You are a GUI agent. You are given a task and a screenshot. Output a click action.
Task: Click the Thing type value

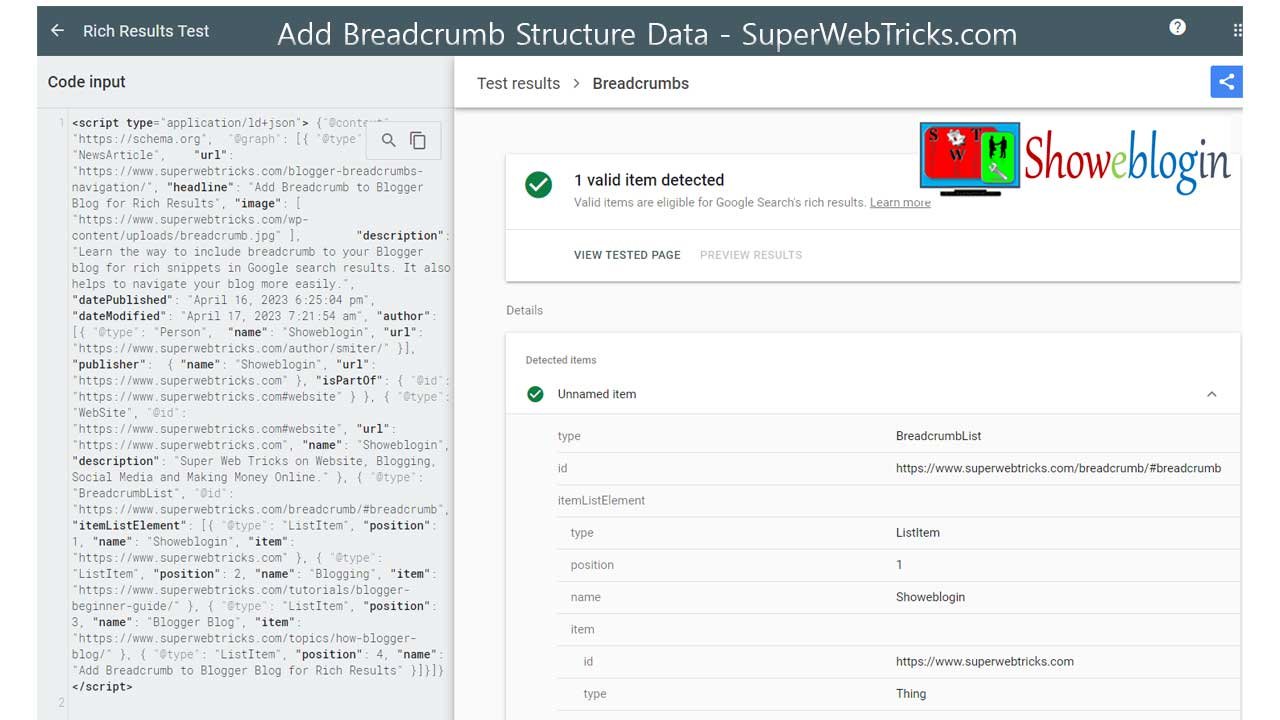[x=911, y=694]
